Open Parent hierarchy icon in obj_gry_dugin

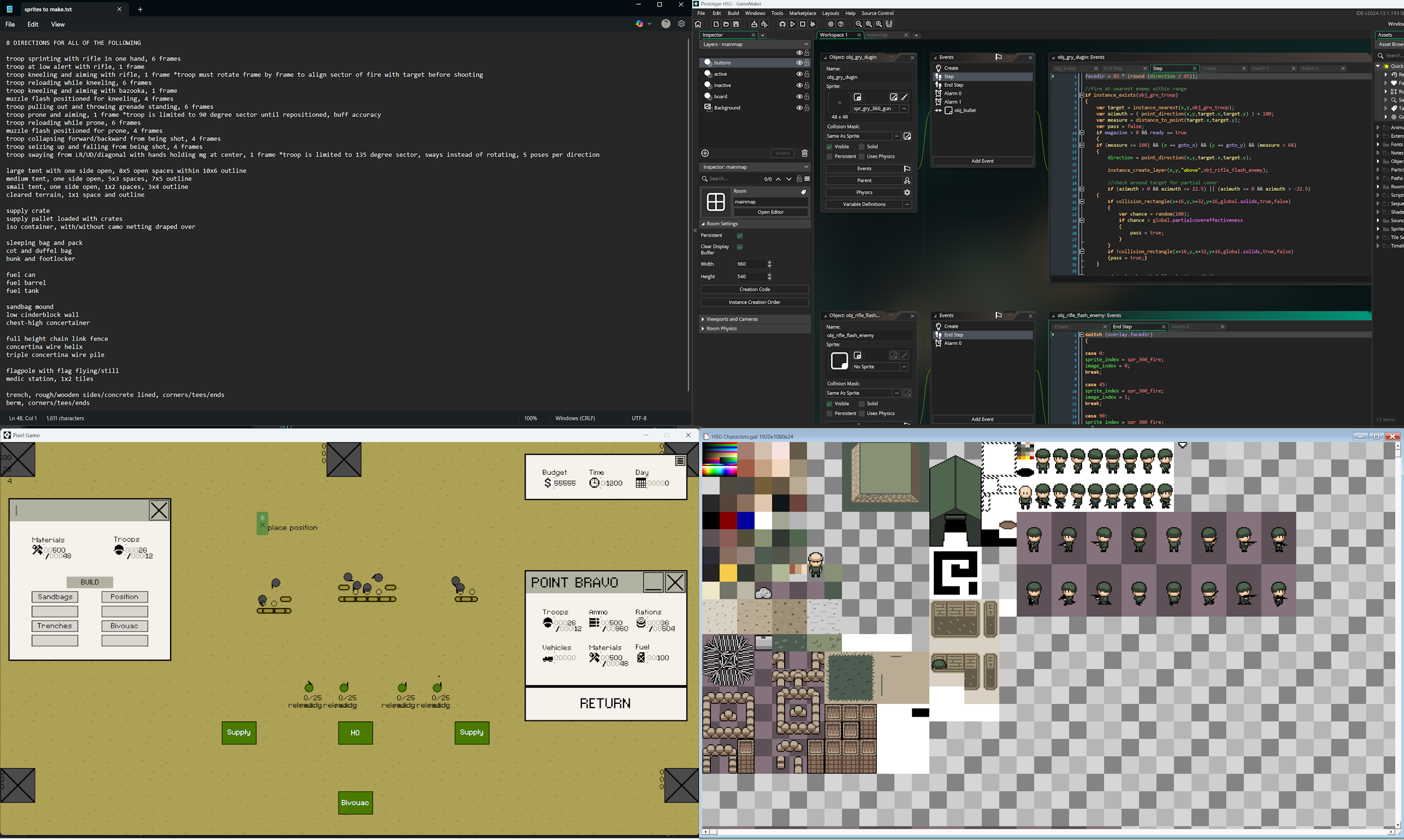907,180
